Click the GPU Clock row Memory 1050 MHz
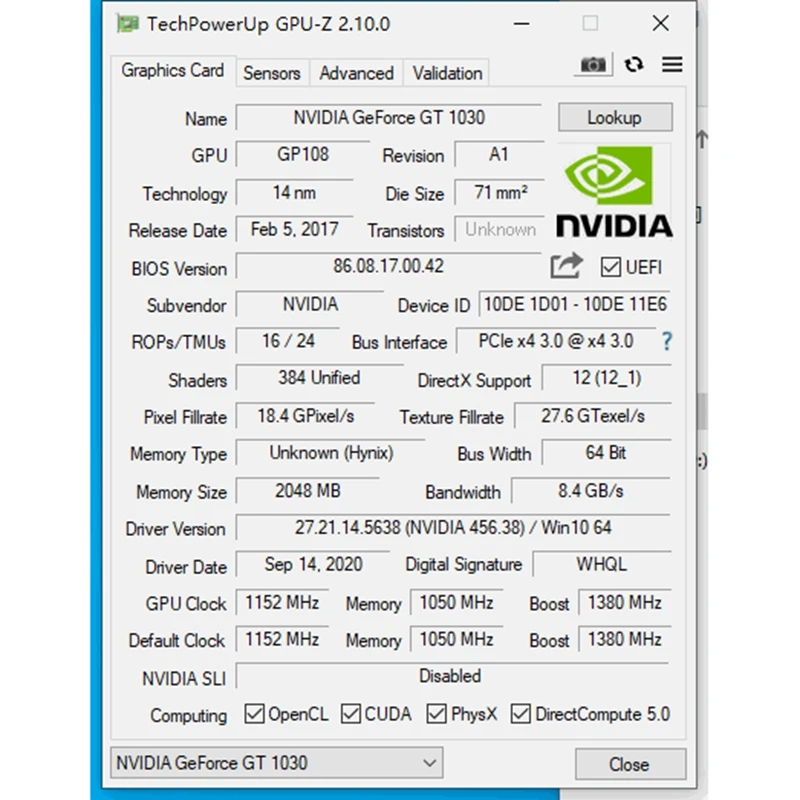 click(x=457, y=603)
